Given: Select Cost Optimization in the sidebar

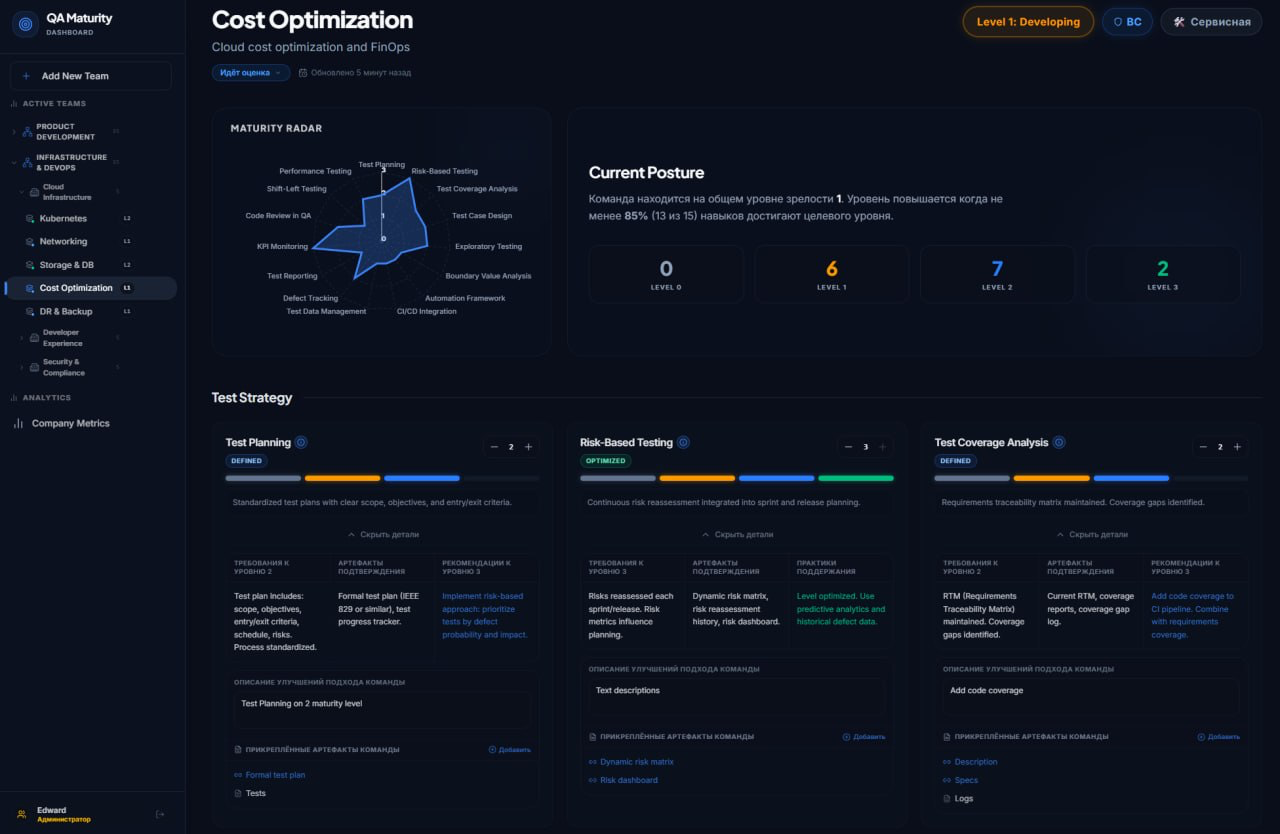Looking at the screenshot, I should coord(91,288).
